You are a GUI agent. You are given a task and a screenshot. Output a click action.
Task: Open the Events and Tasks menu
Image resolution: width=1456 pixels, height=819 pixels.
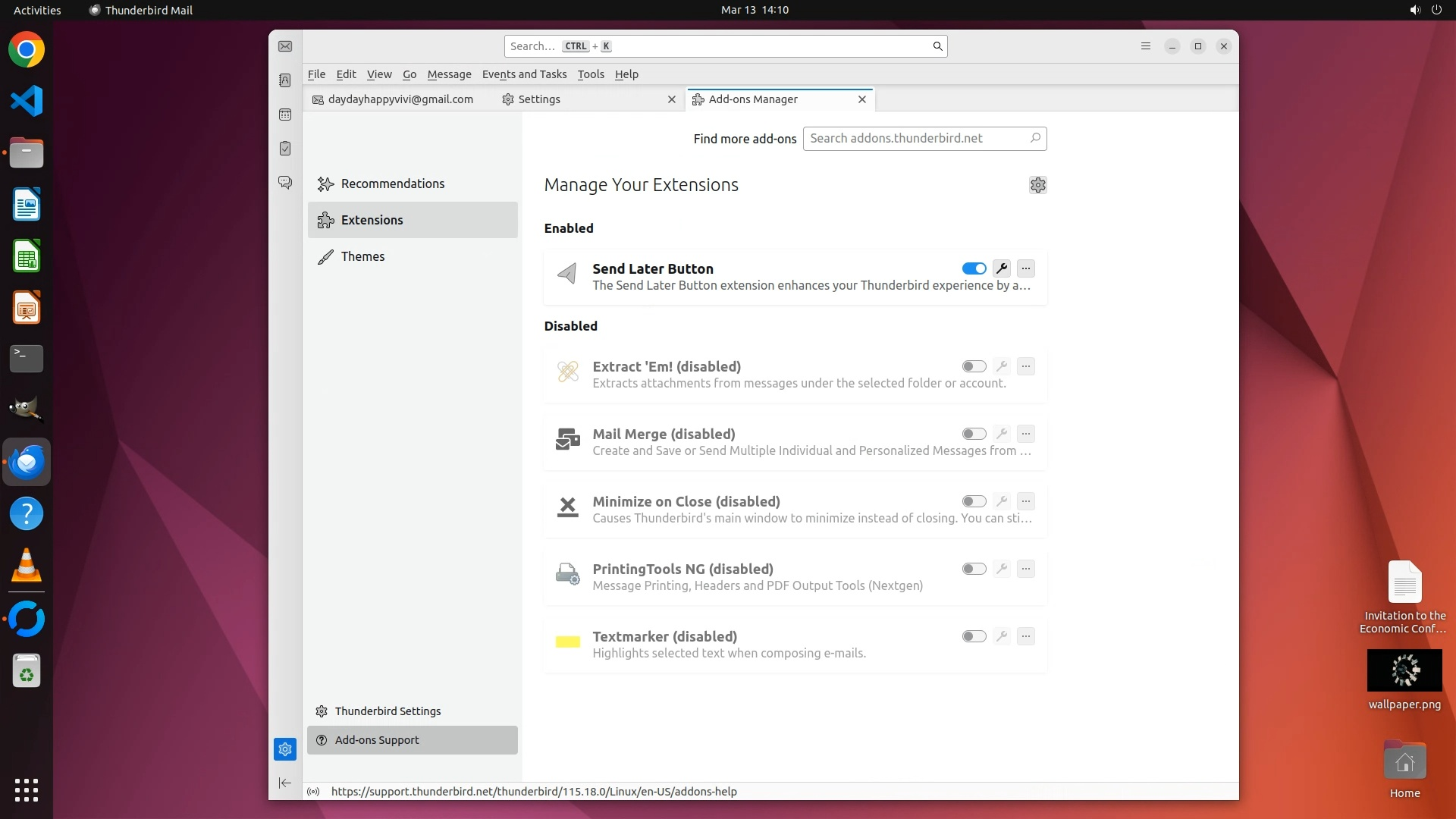pos(524,74)
